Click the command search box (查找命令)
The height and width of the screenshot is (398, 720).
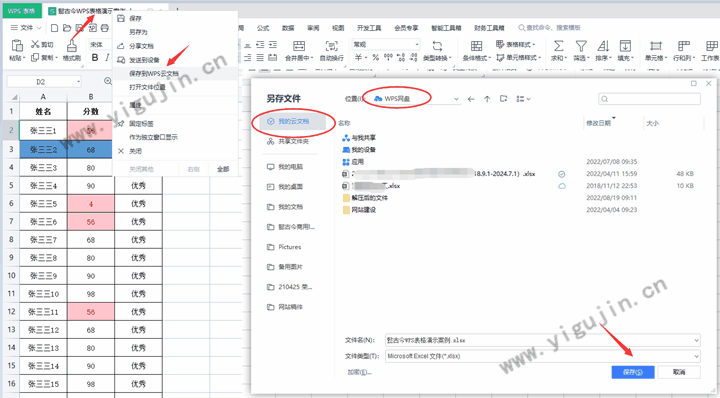(550, 28)
